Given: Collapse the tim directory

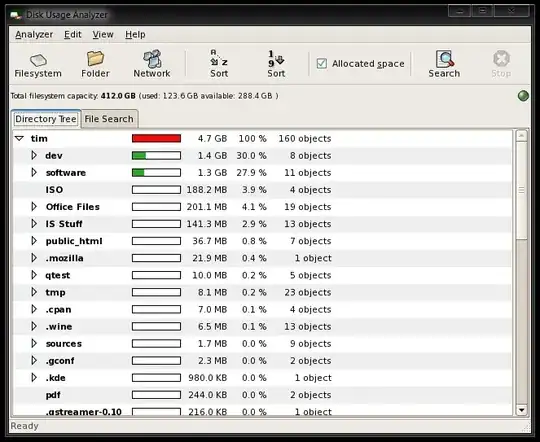Looking at the screenshot, I should click(20, 138).
